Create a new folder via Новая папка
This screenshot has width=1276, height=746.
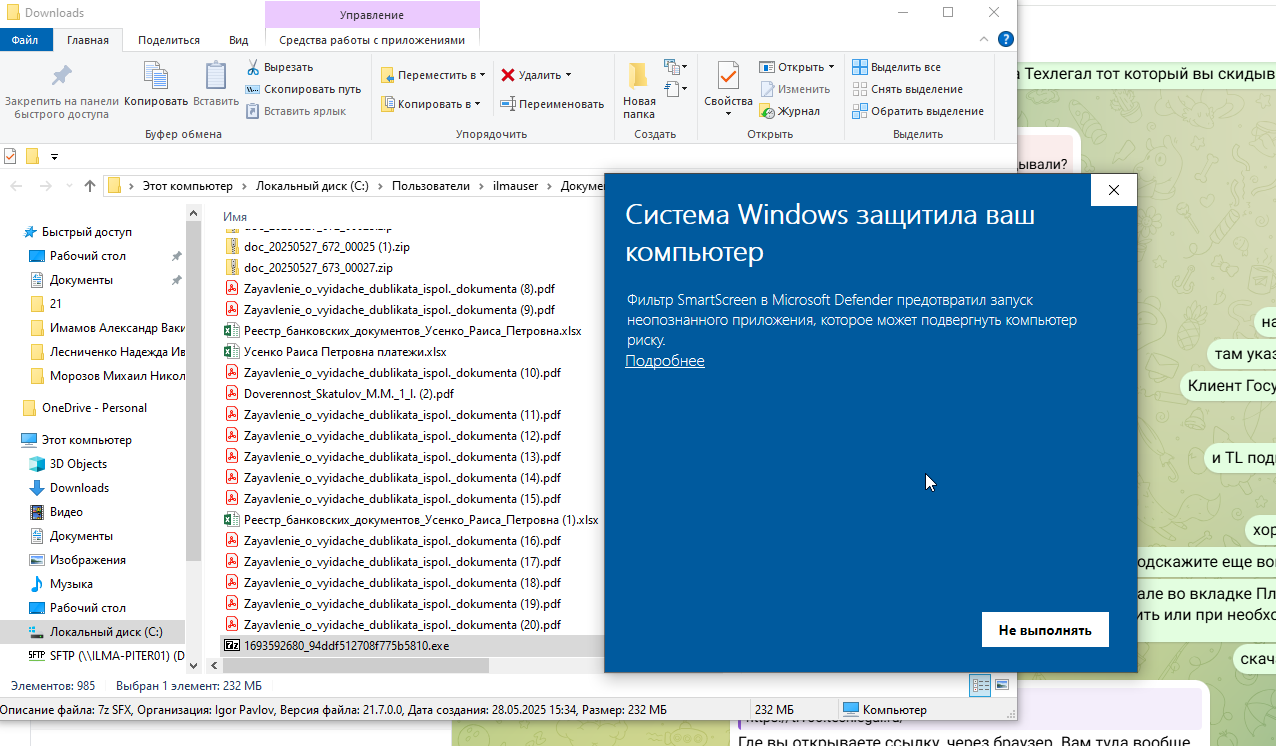click(639, 91)
